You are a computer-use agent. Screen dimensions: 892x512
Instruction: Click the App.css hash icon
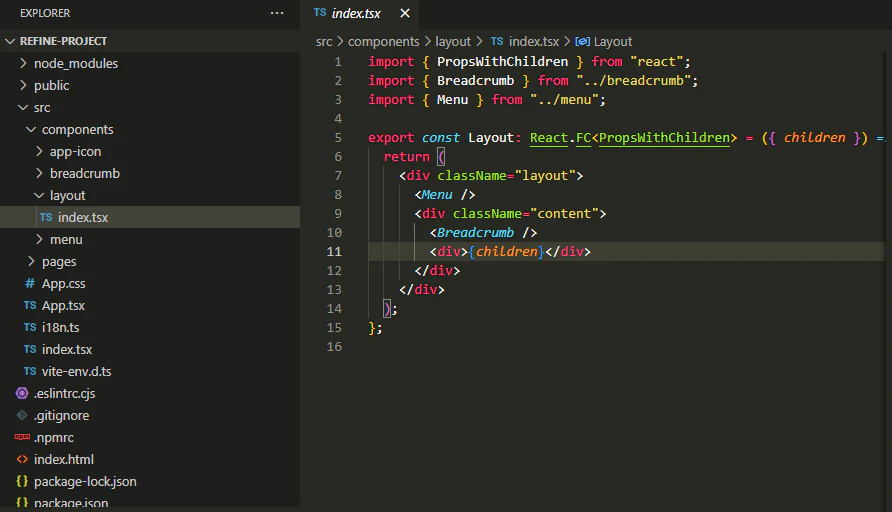(x=30, y=283)
